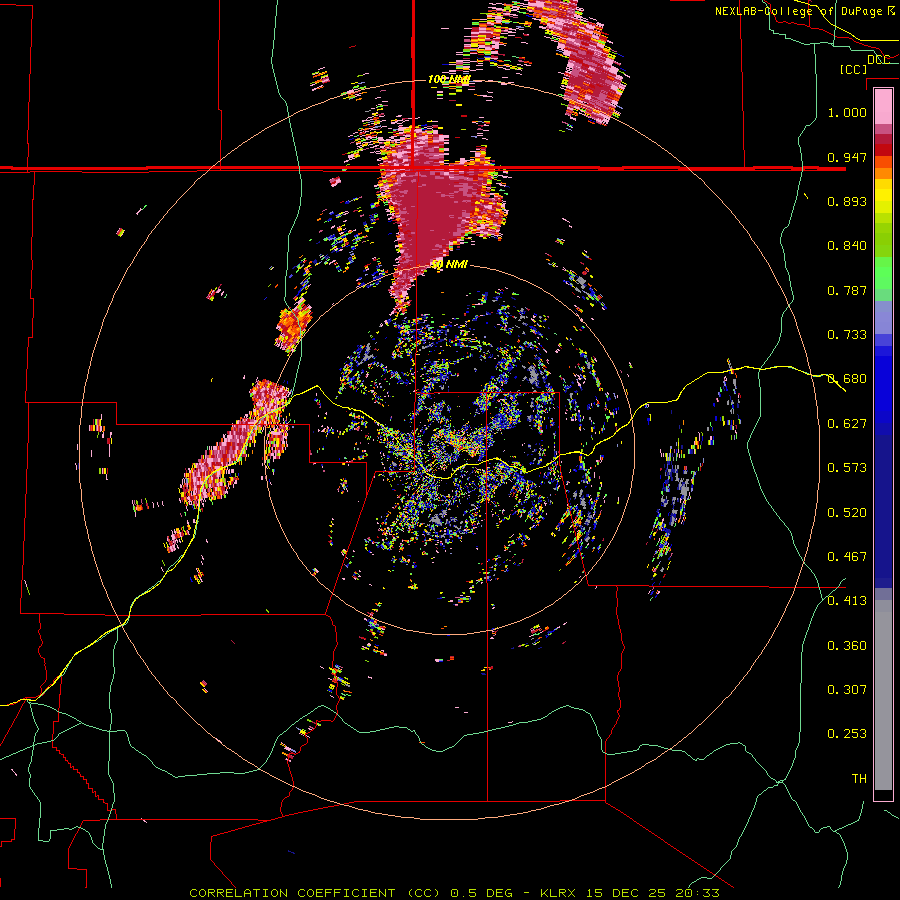Click the TH threshold legend label
This screenshot has height=900, width=900.
(859, 779)
